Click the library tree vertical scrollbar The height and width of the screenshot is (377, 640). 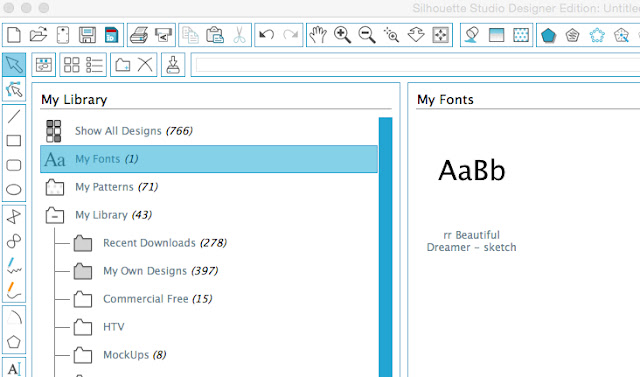tap(385, 247)
